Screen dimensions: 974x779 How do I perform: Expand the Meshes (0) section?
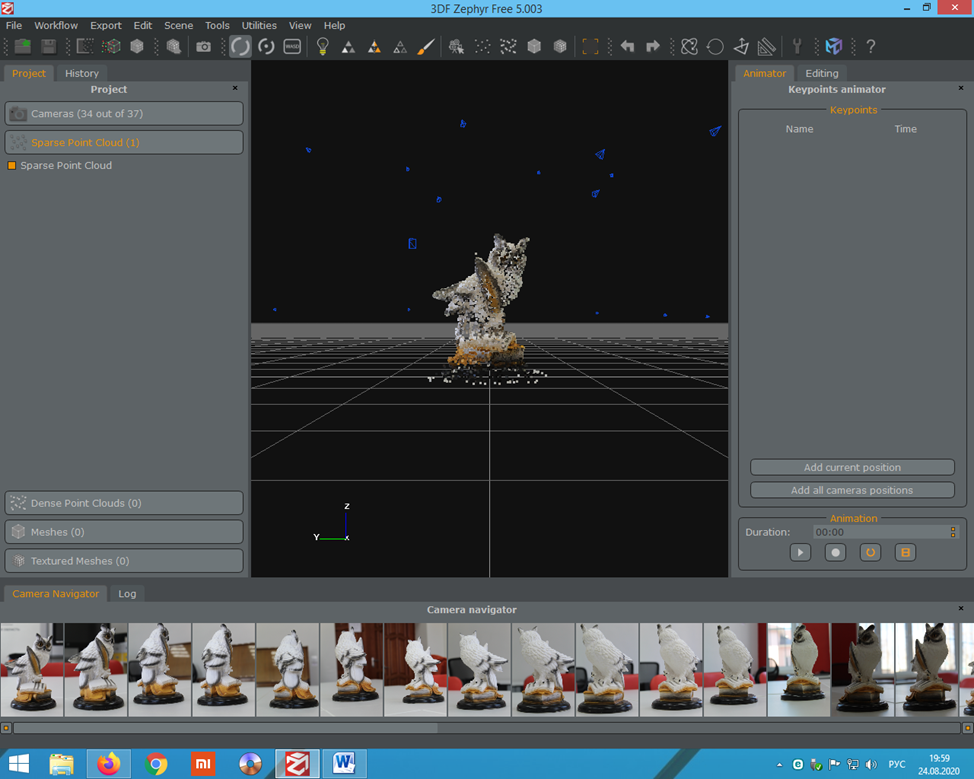[x=124, y=532]
